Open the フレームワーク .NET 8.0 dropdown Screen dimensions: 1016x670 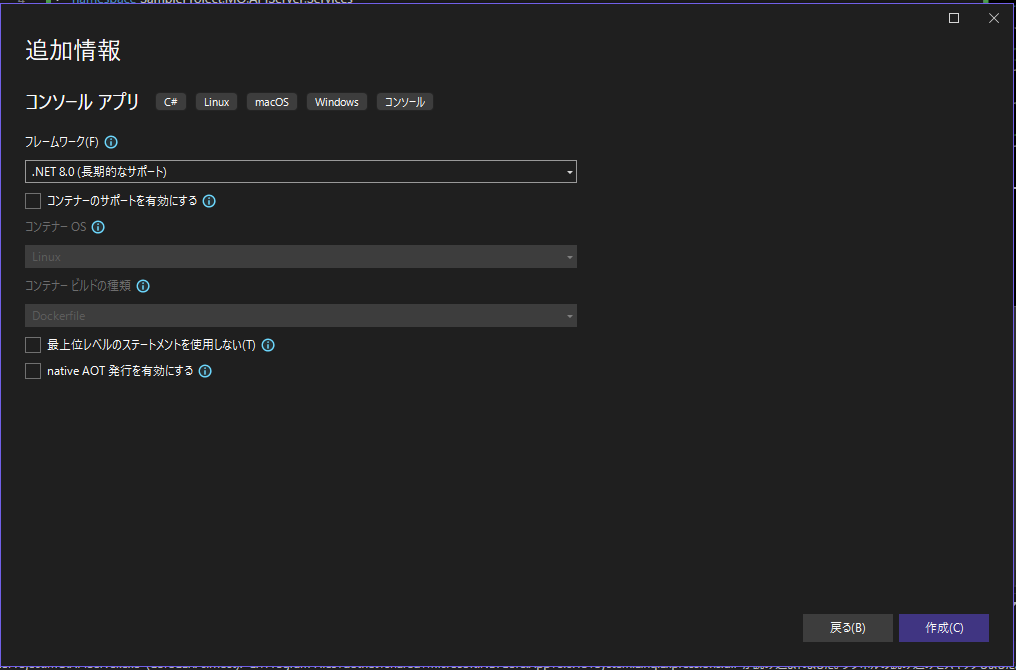click(x=301, y=172)
